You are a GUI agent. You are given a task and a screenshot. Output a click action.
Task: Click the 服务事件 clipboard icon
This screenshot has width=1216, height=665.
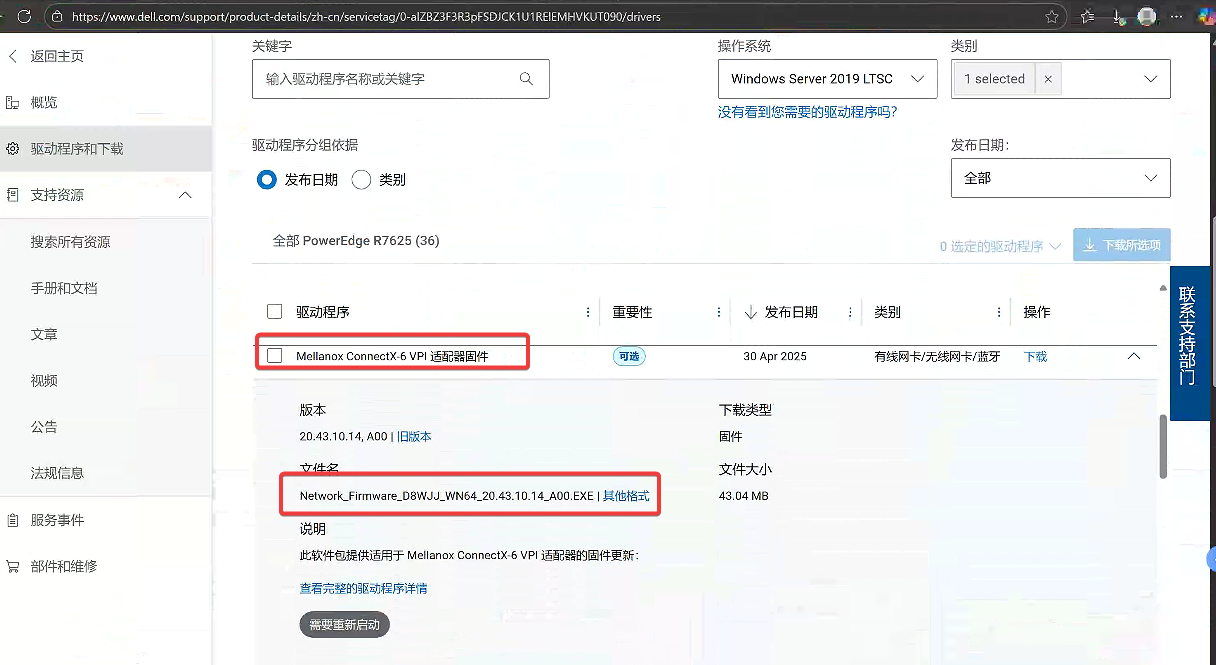tap(13, 520)
